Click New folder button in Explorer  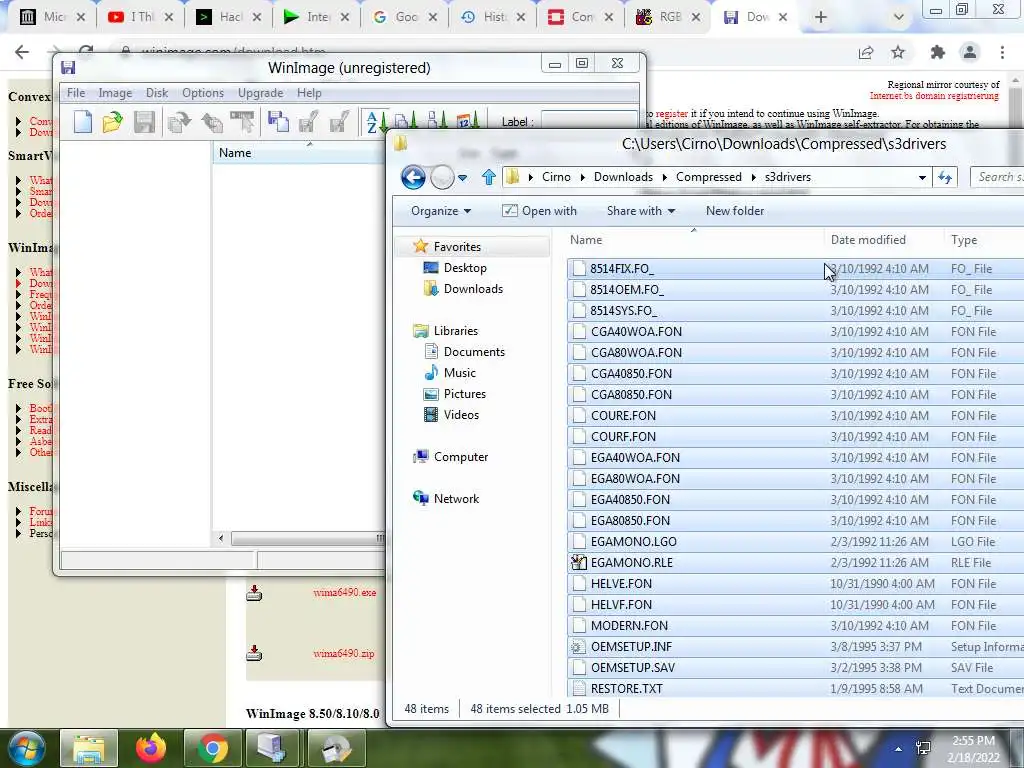735,211
